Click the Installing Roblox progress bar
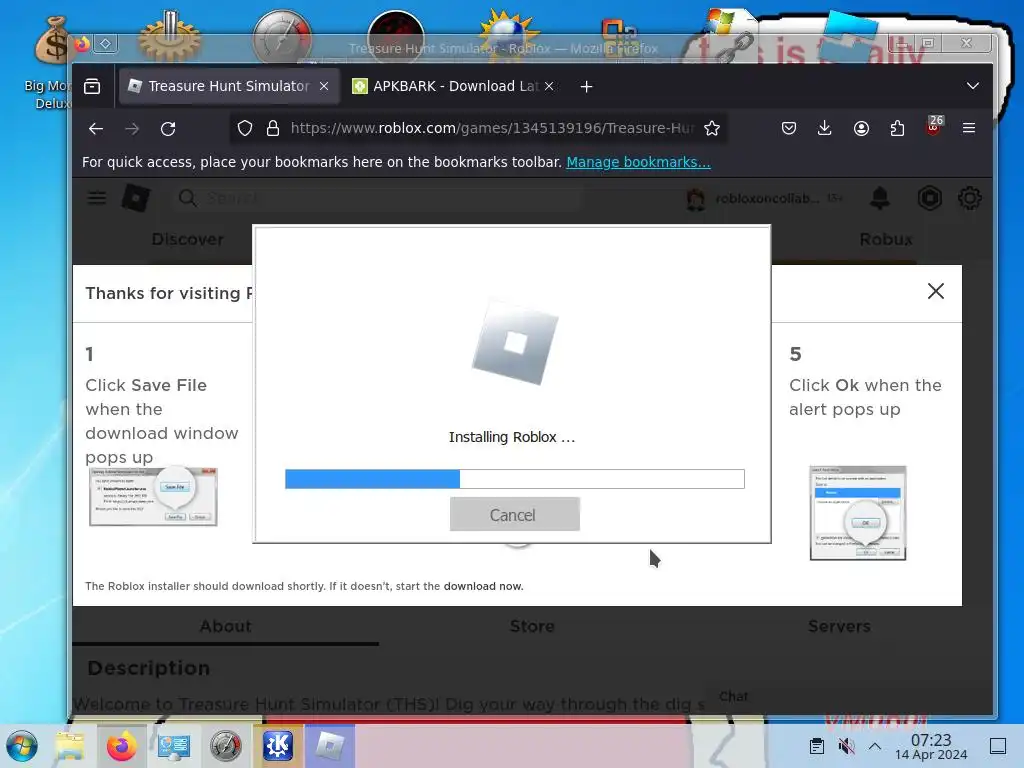 click(515, 479)
